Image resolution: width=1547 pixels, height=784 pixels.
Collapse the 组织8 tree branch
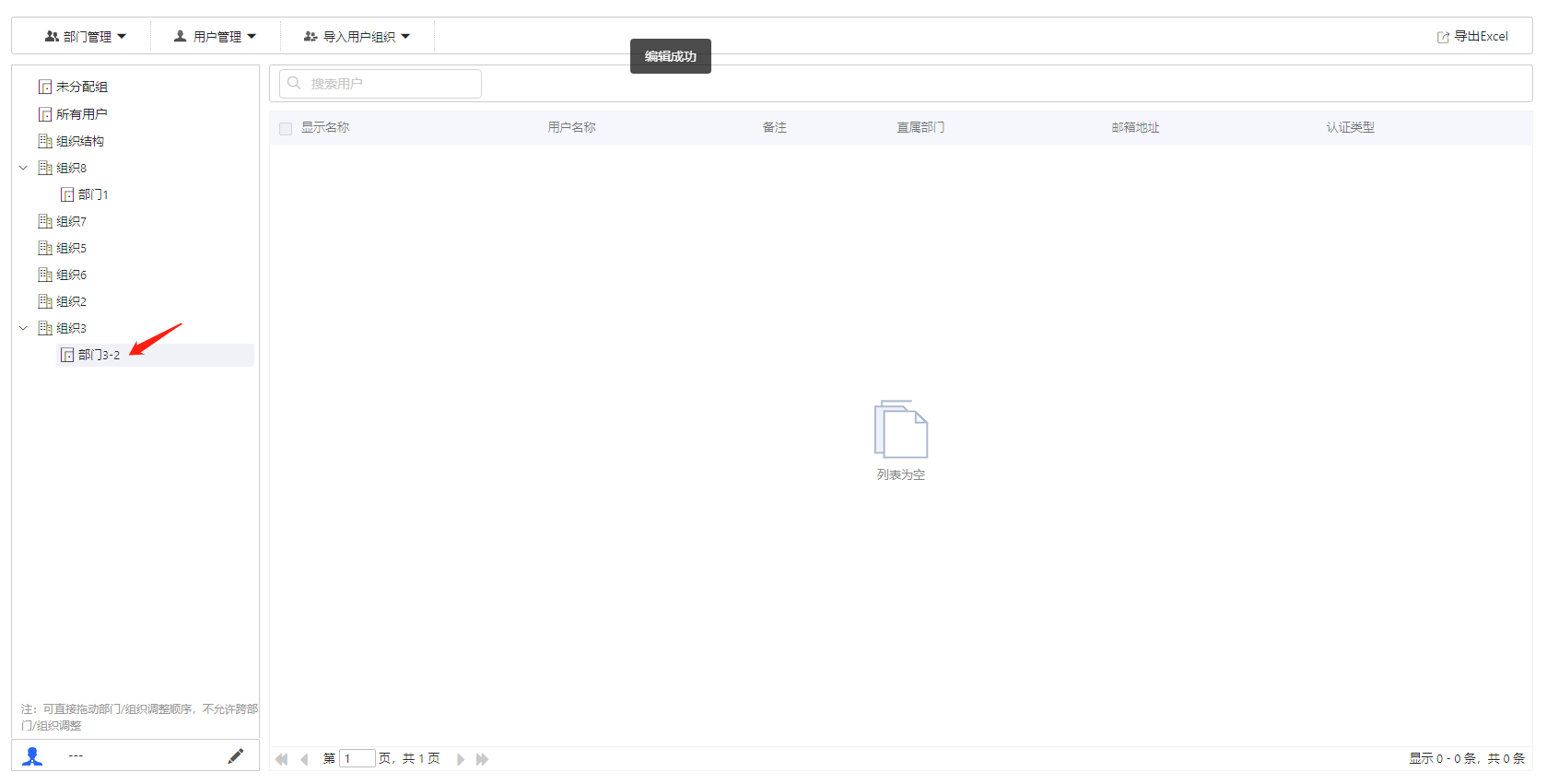(x=23, y=168)
